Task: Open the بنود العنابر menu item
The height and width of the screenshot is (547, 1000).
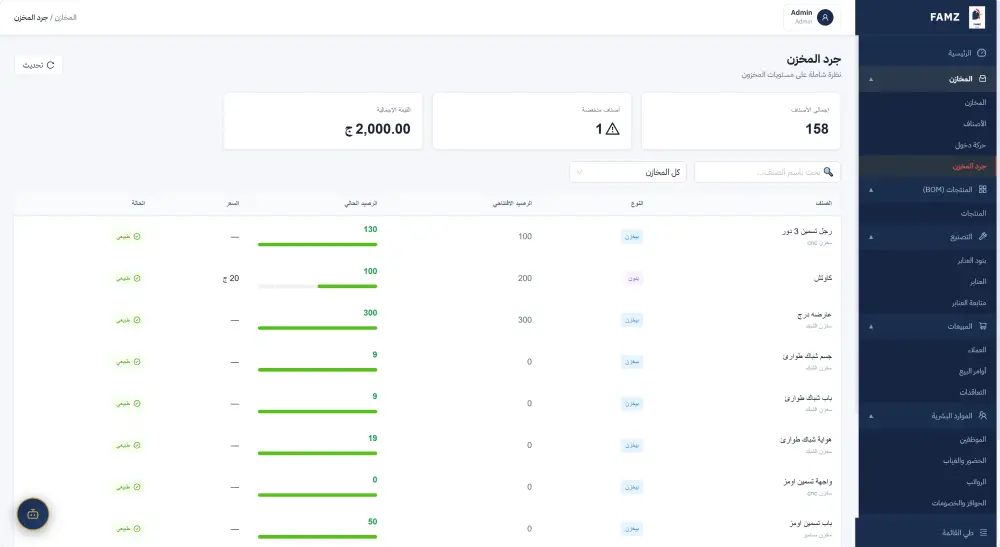Action: pyautogui.click(x=927, y=260)
